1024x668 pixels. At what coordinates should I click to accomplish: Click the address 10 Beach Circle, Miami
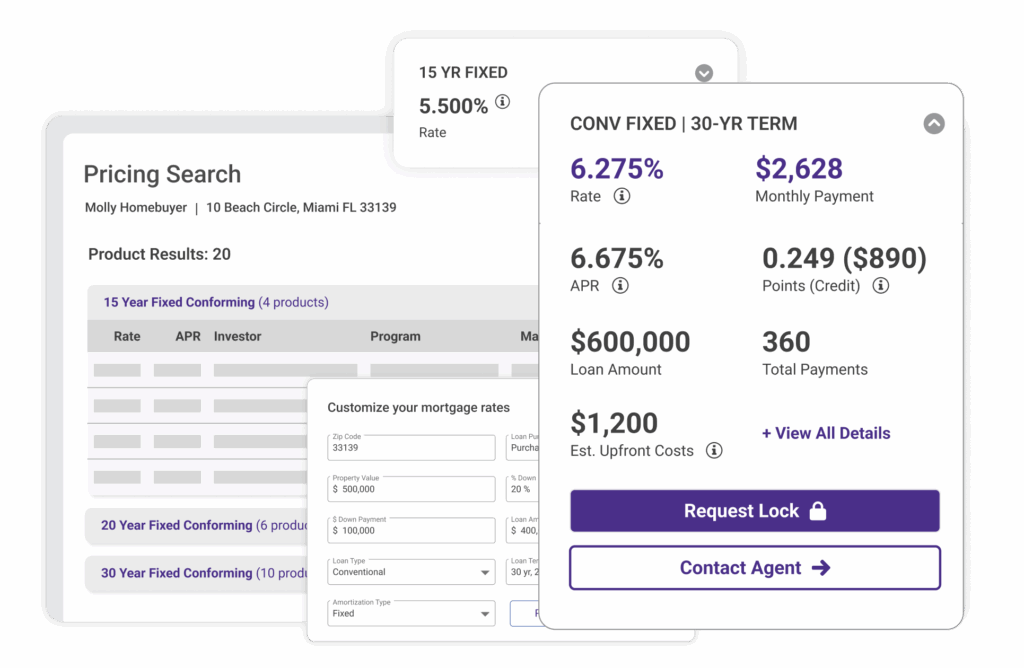click(x=301, y=208)
